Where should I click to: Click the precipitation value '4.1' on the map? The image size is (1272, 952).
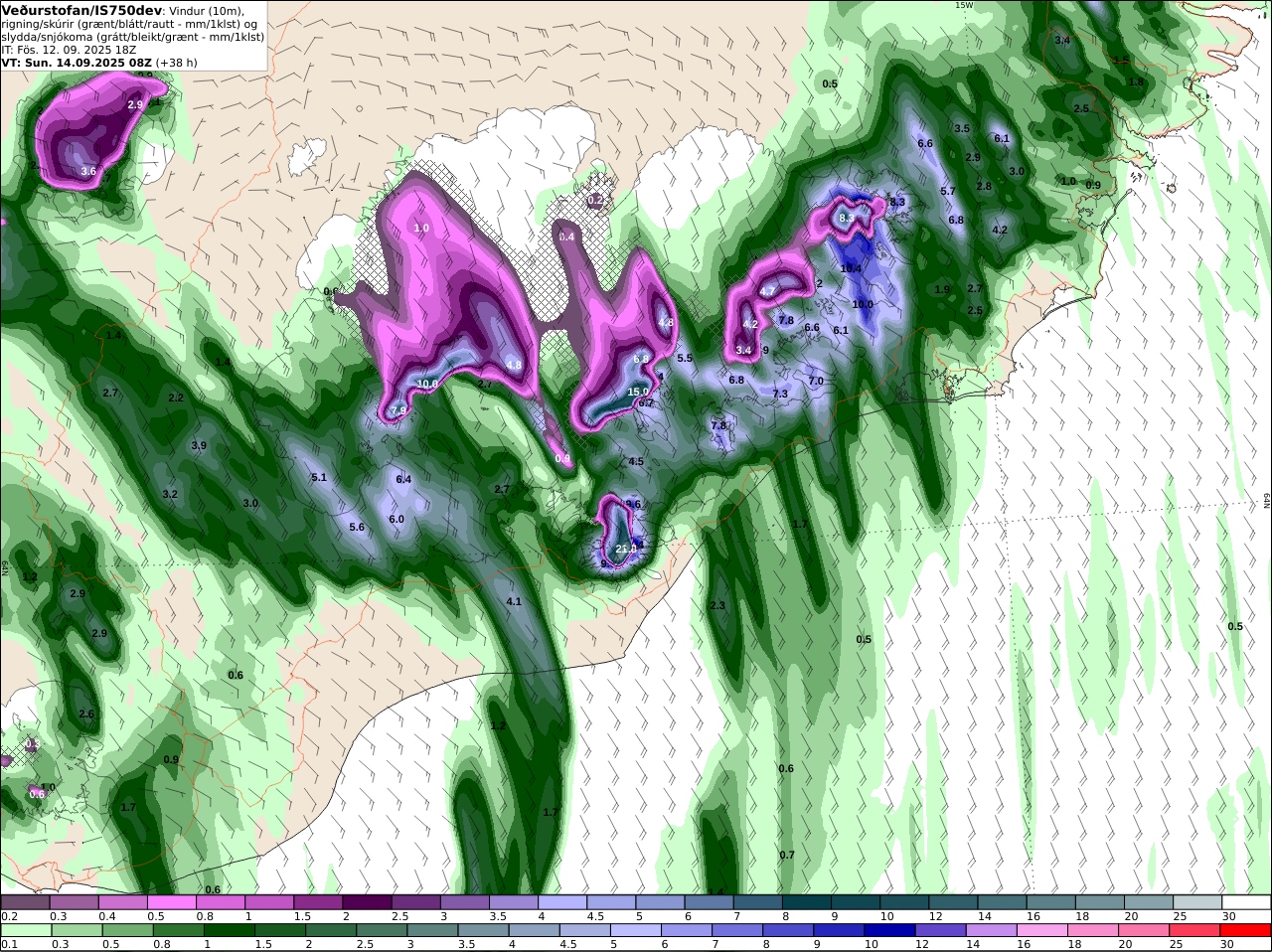tap(514, 601)
